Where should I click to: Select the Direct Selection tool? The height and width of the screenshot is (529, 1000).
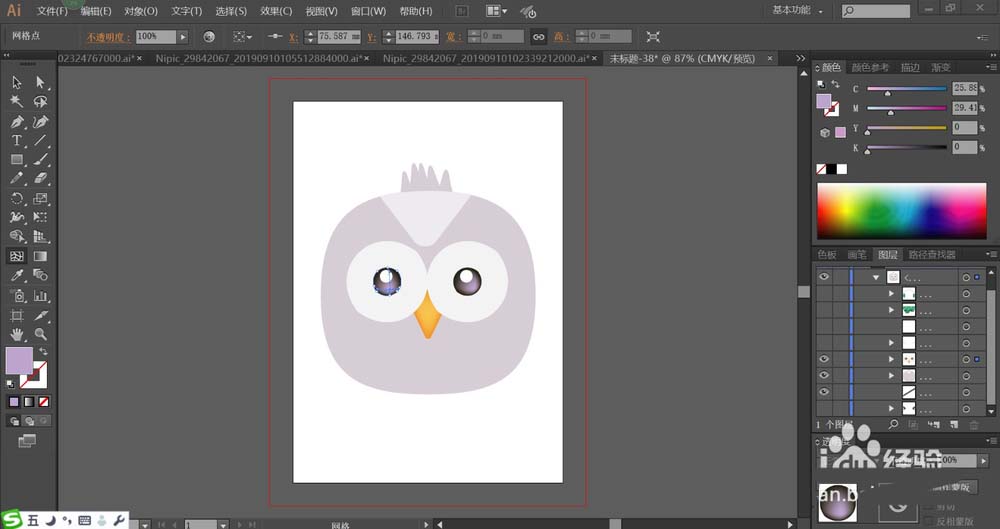(41, 82)
